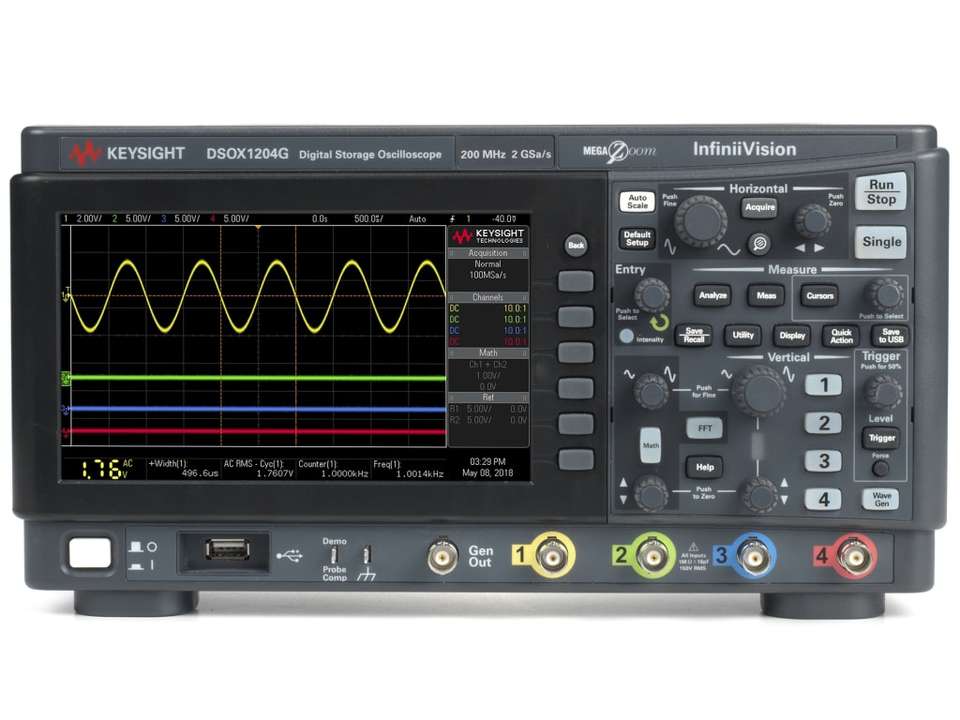Push the horizontal position knob labeled Push Zero

click(812, 221)
